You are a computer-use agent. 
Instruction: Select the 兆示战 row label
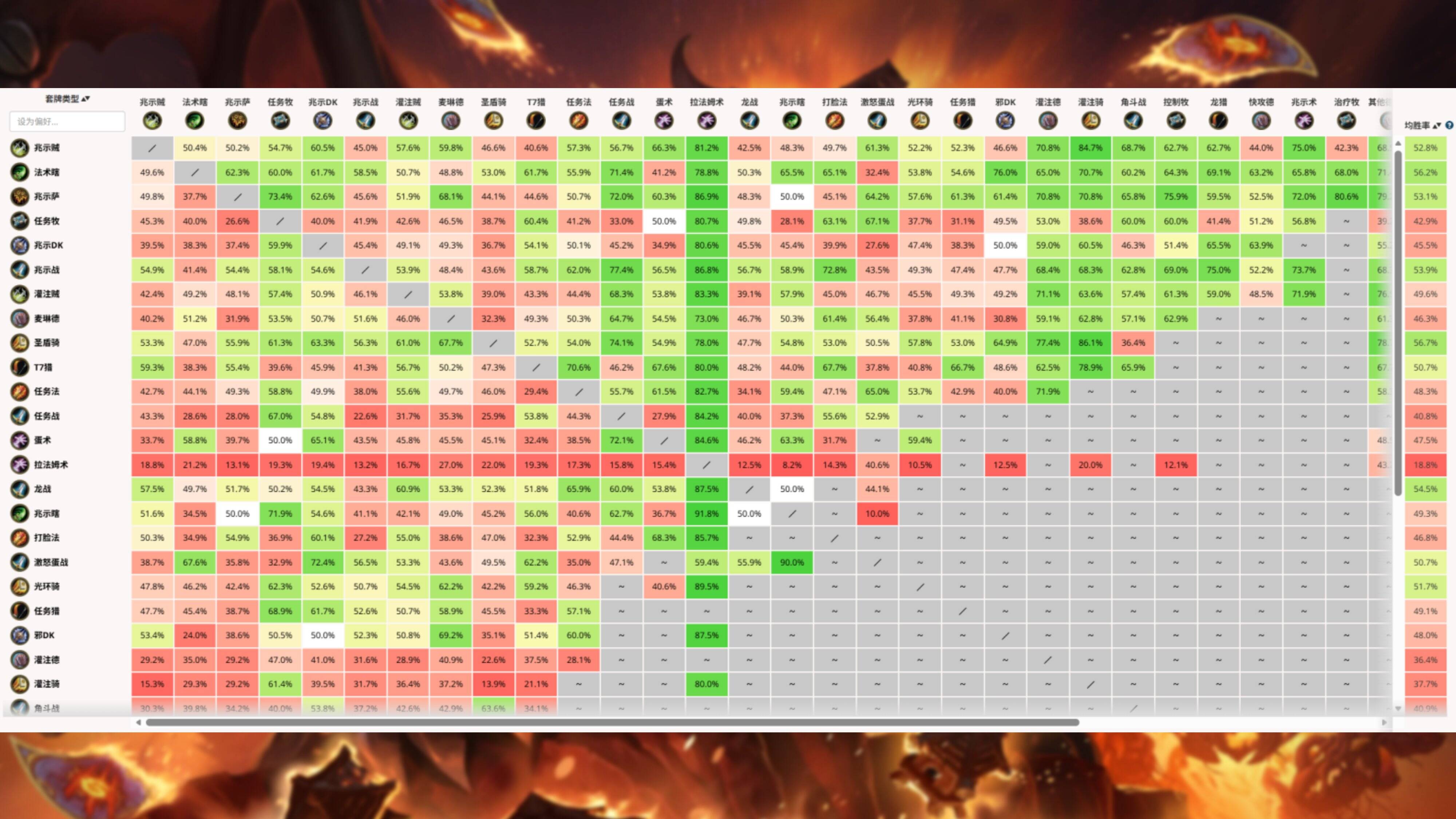coord(46,270)
